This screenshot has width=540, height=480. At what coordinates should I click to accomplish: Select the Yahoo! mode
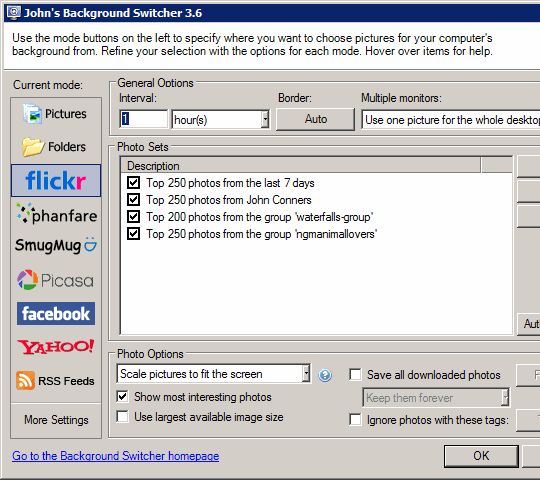pyautogui.click(x=56, y=347)
